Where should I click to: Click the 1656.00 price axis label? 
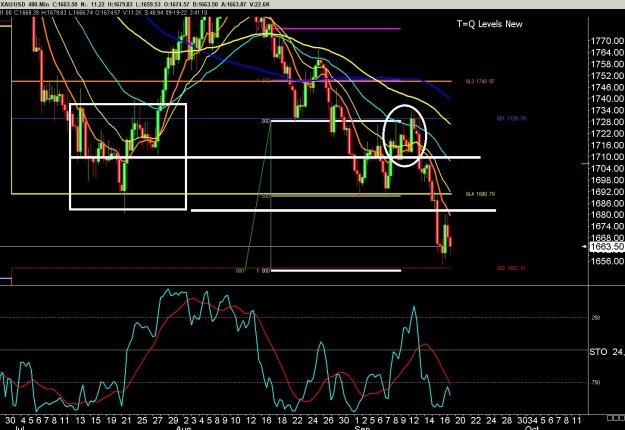607,261
